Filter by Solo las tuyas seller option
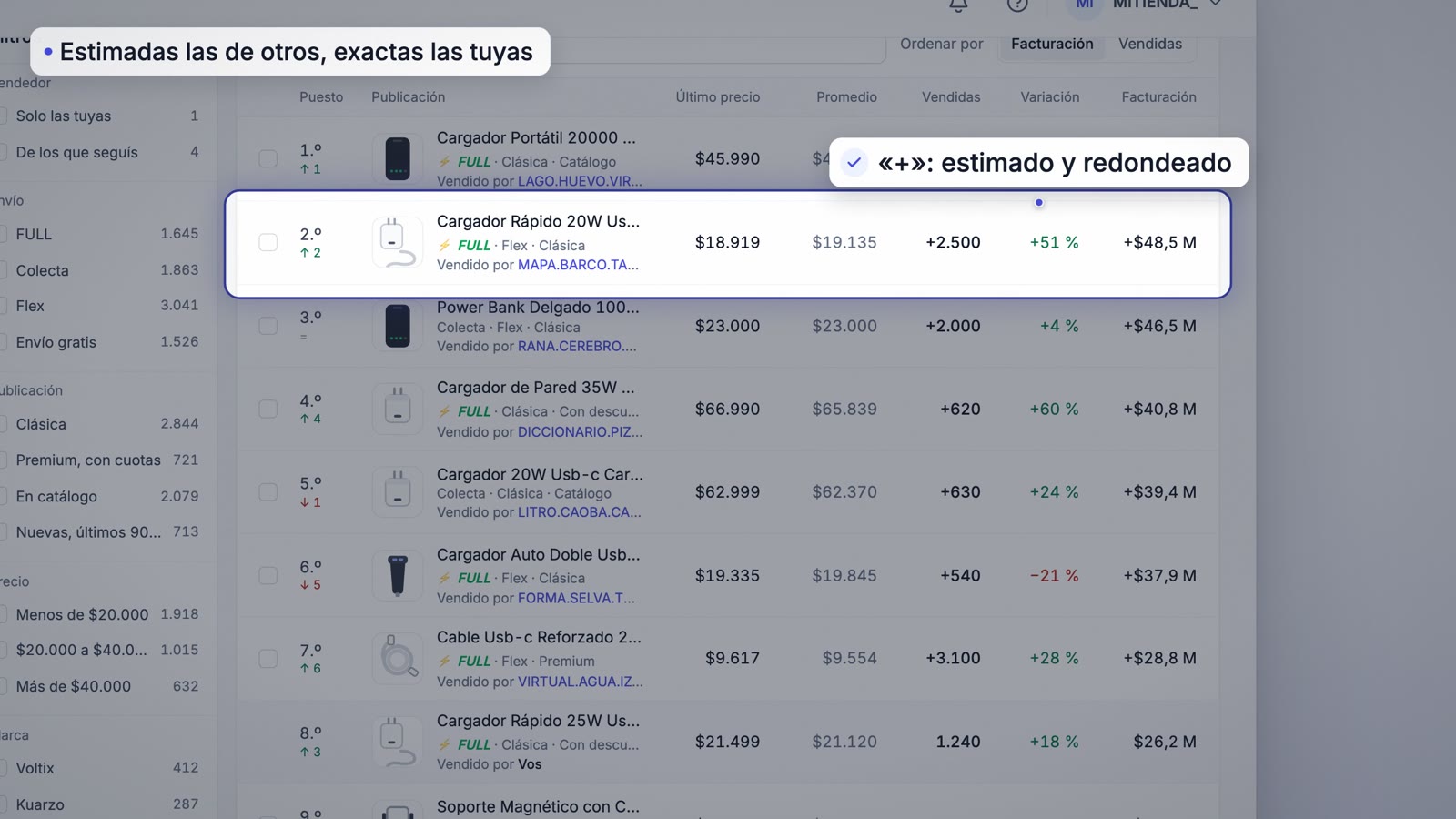 [x=100, y=116]
